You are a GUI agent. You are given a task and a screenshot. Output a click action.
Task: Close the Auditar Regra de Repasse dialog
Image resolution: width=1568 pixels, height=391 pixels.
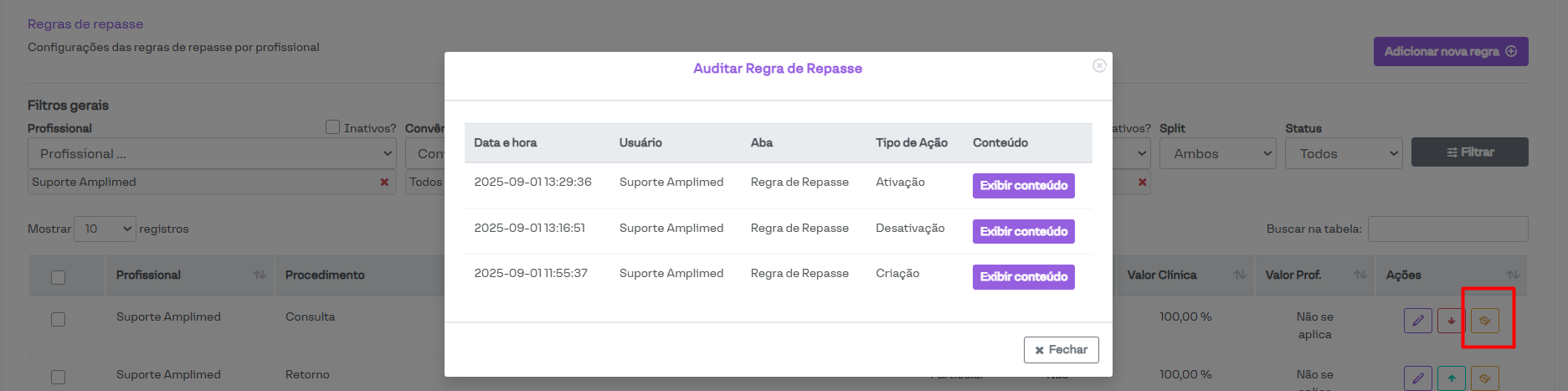1061,350
